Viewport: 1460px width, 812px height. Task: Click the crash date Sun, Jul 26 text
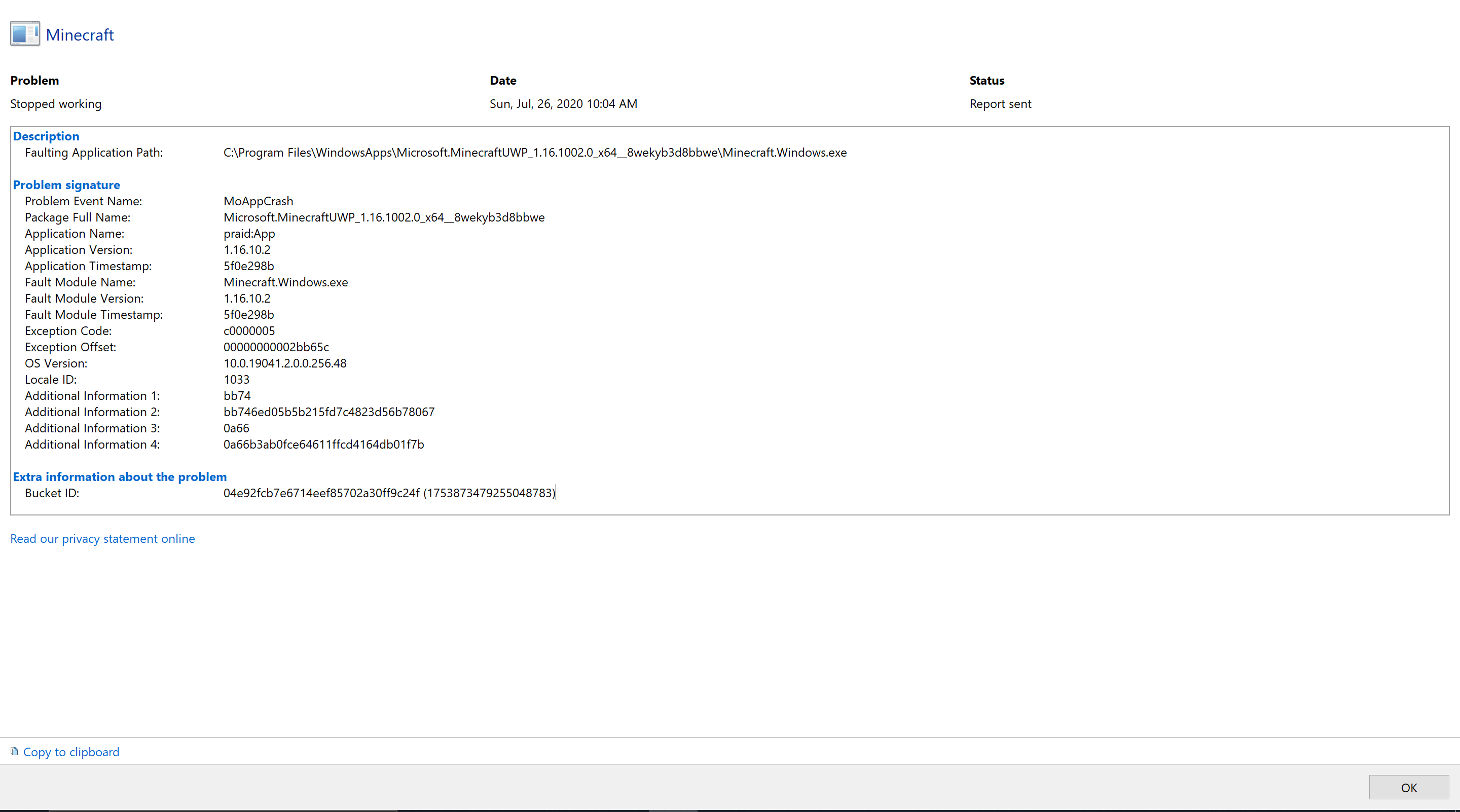coord(563,104)
